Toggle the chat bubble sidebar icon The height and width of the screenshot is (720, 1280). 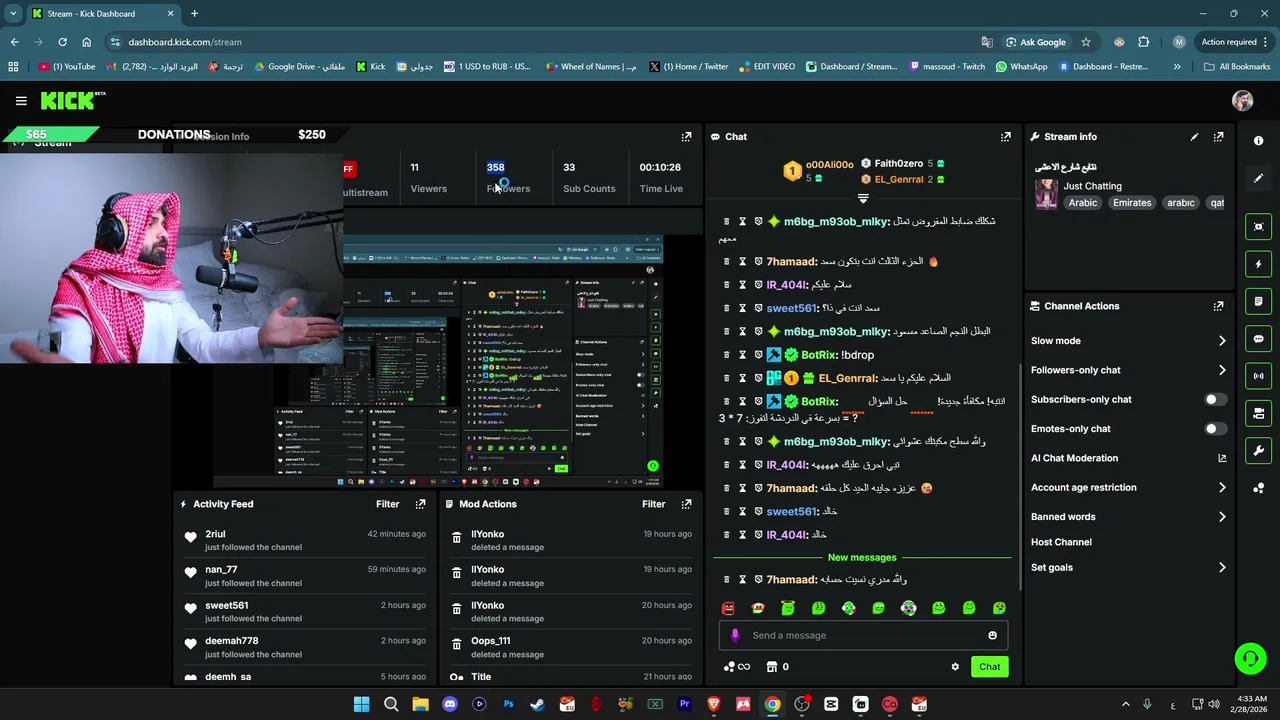tap(1259, 339)
